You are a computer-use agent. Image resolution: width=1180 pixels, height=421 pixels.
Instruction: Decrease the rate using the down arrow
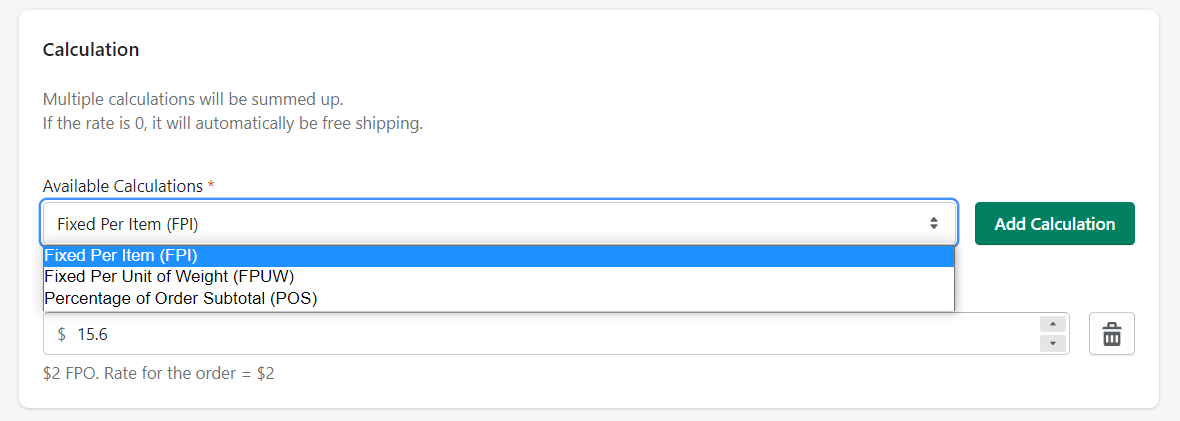[x=1052, y=343]
